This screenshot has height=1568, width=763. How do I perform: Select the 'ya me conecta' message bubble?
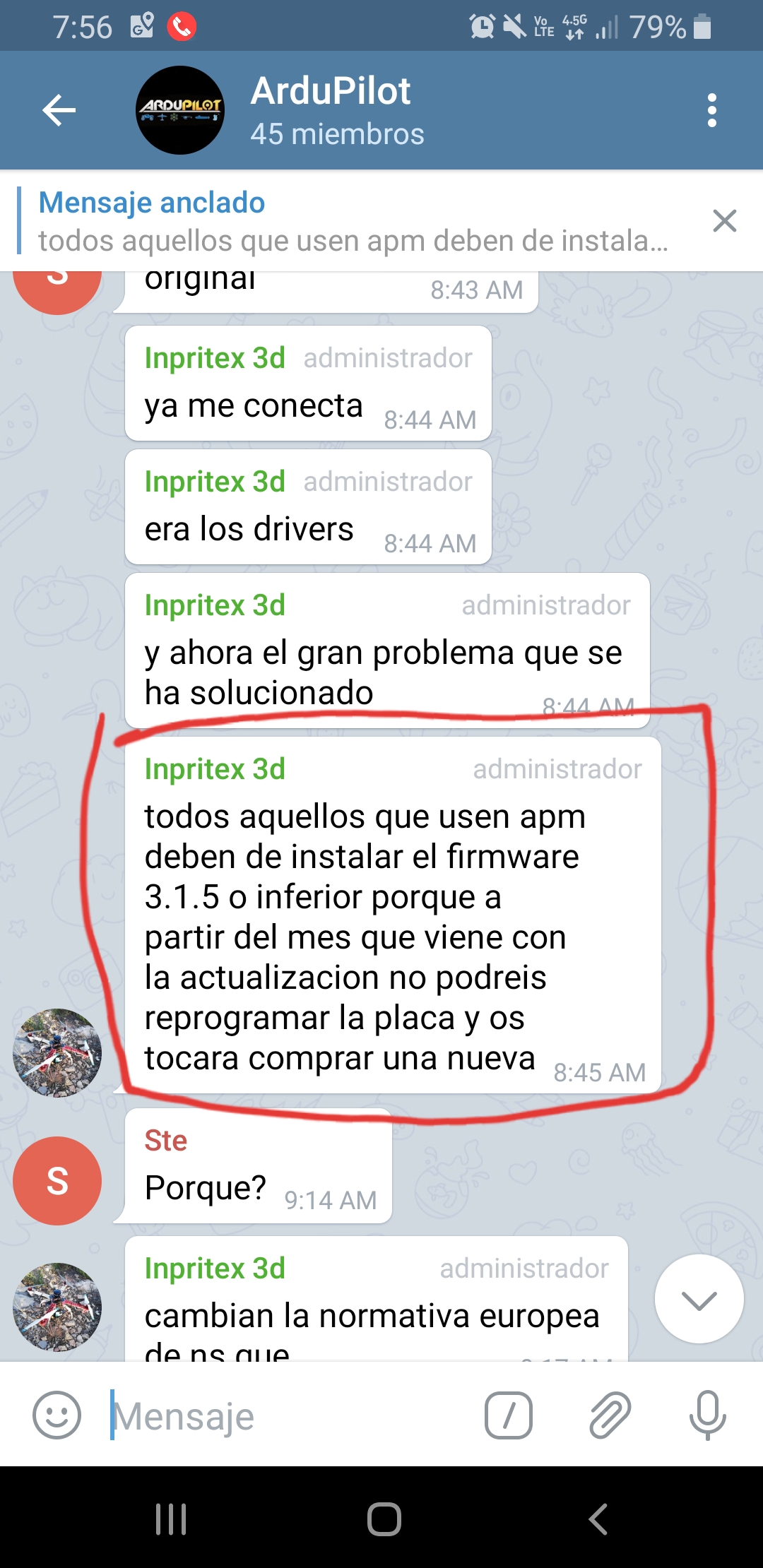click(x=308, y=384)
